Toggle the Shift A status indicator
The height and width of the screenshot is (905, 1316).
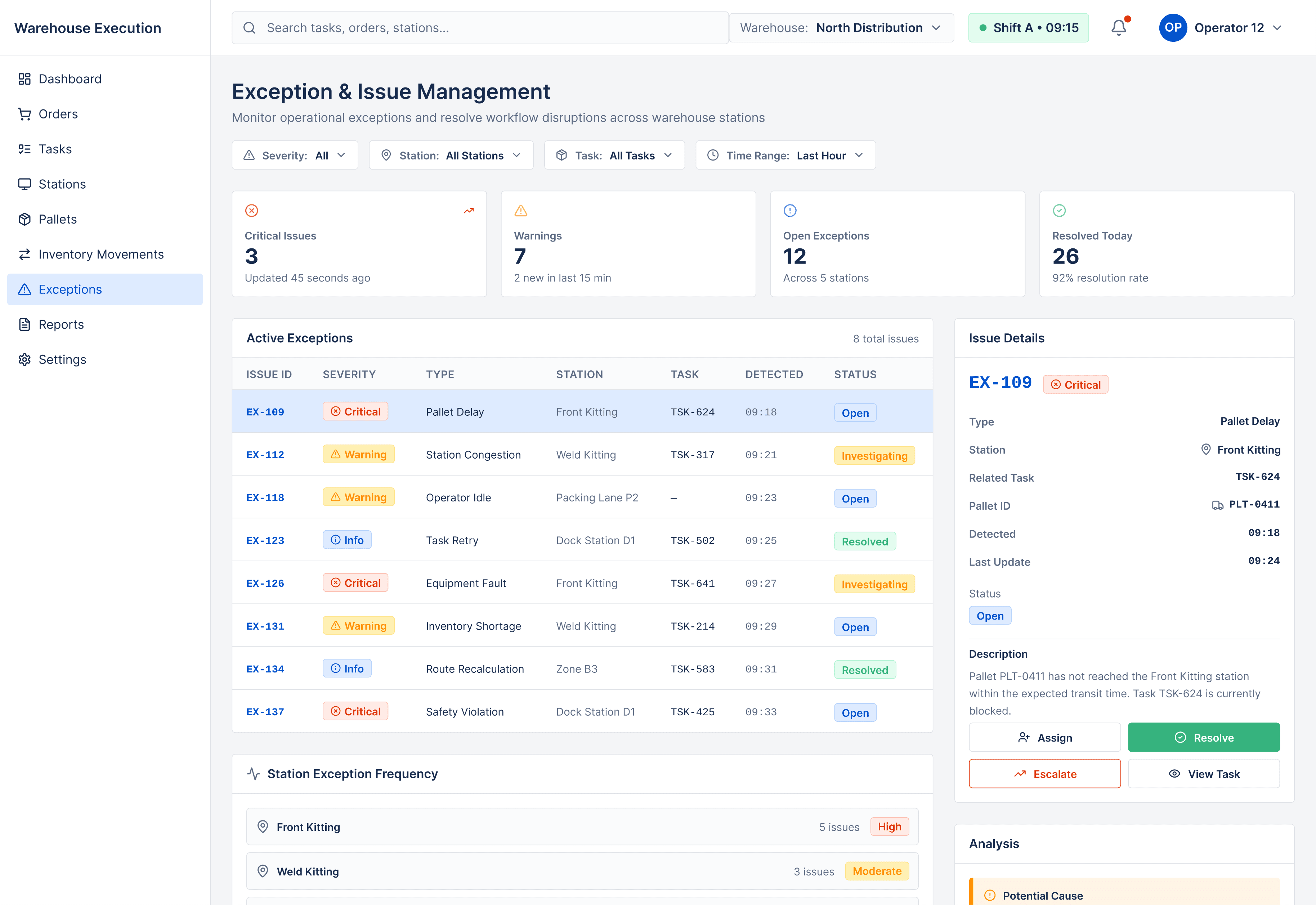point(1028,27)
